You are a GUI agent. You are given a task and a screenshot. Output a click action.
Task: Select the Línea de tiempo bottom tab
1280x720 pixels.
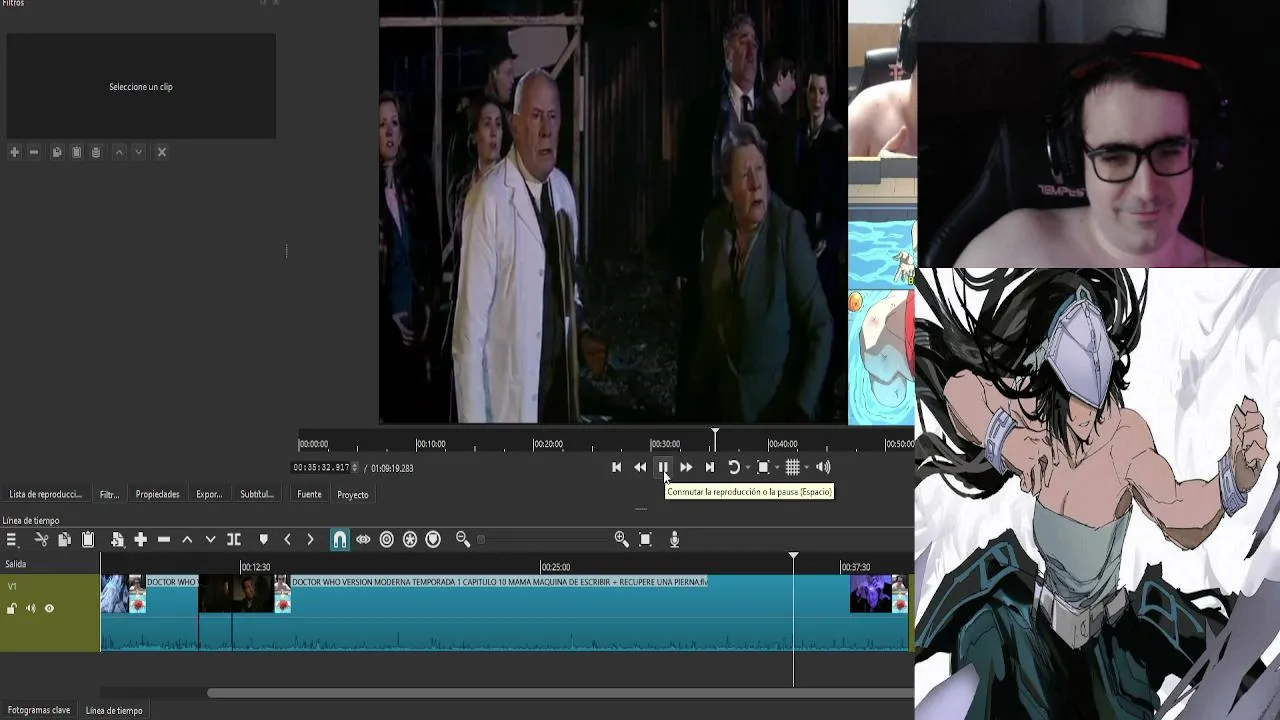click(114, 710)
